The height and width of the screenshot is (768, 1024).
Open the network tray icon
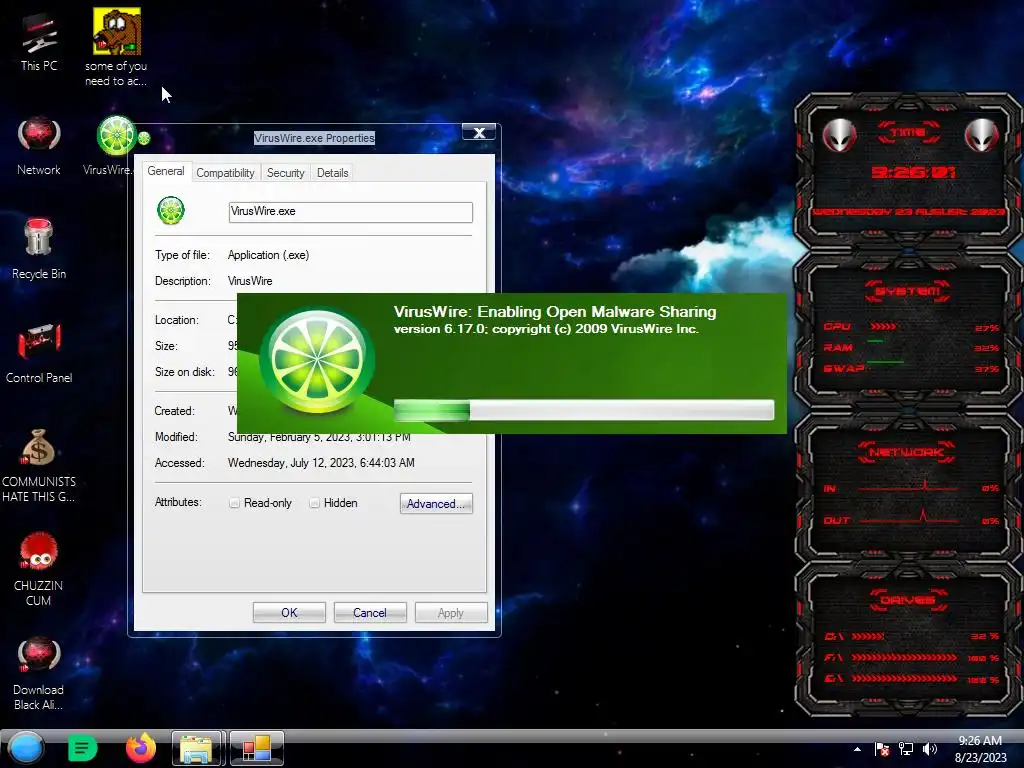[x=906, y=749]
